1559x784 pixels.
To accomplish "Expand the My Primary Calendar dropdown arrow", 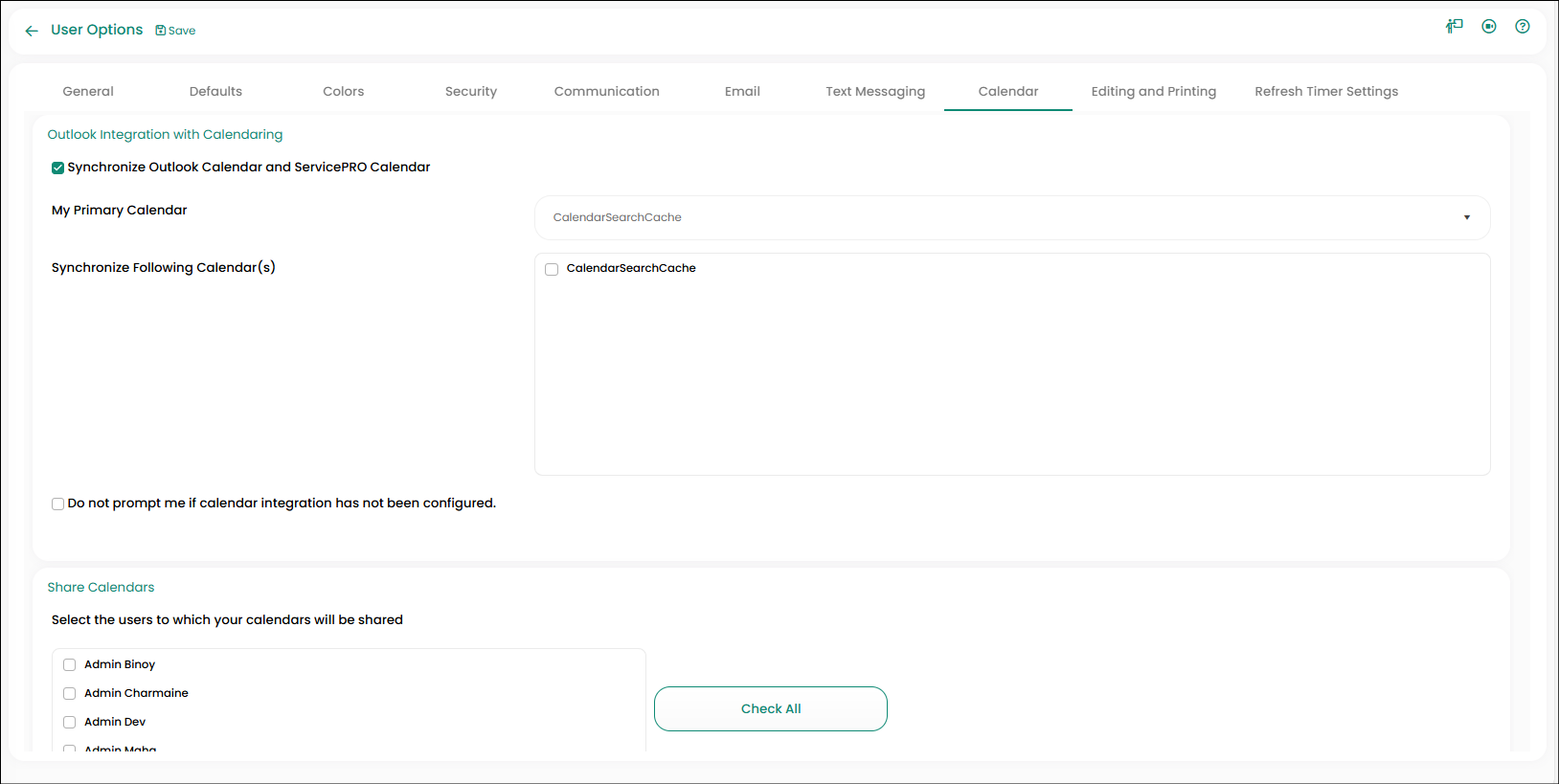I will [x=1466, y=217].
